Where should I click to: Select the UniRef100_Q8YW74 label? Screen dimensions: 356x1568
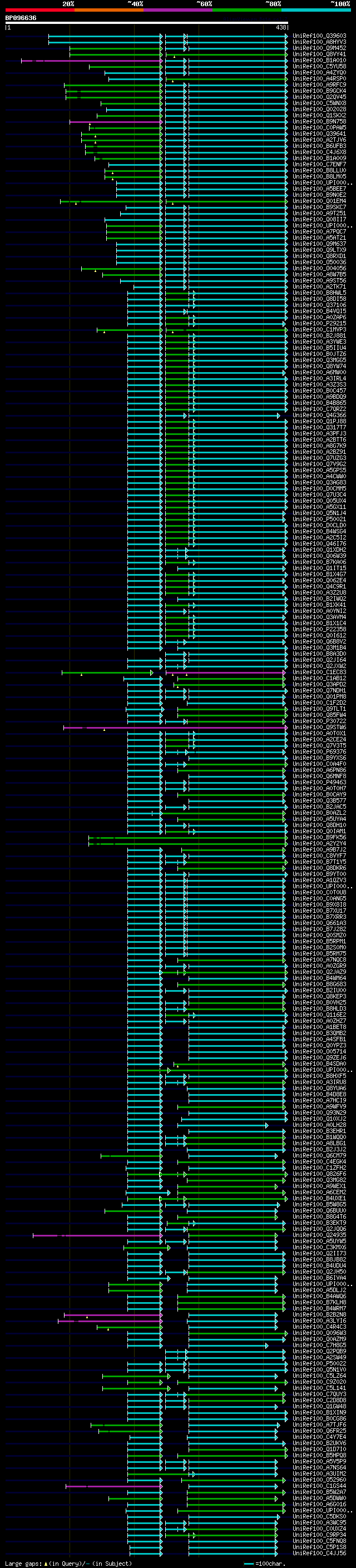tap(319, 367)
